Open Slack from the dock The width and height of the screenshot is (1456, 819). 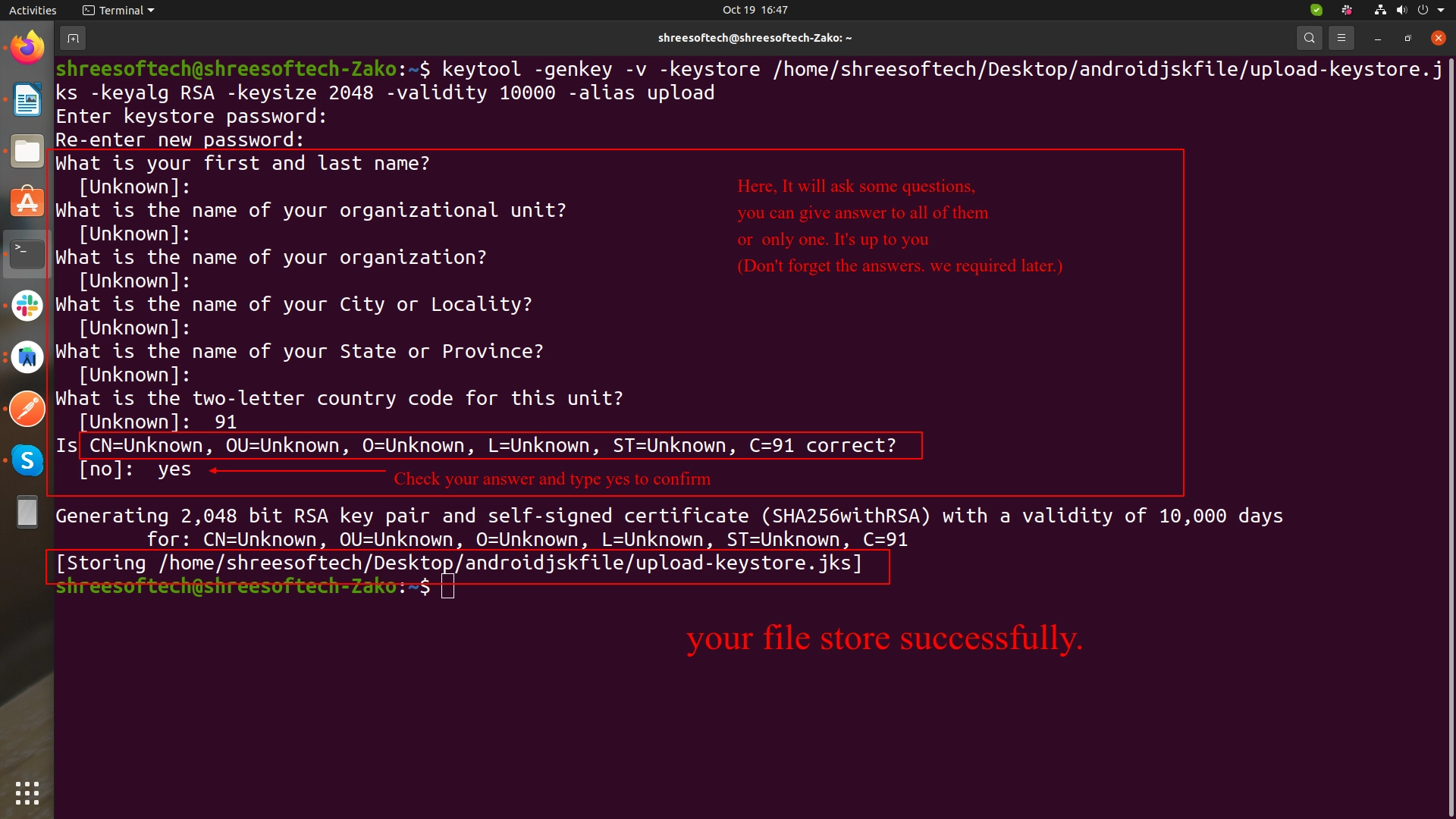[27, 306]
